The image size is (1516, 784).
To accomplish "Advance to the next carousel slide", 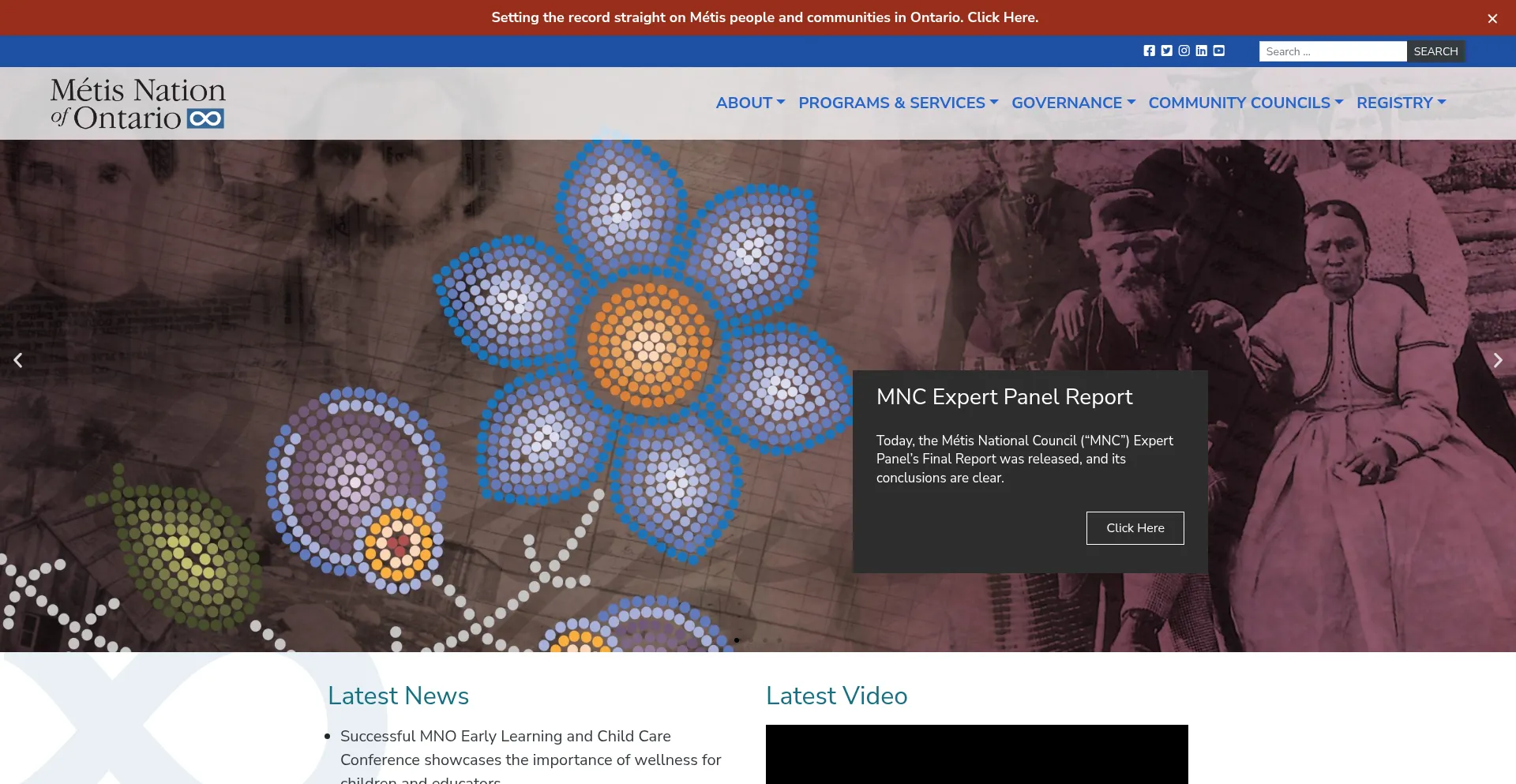I will [x=1497, y=360].
